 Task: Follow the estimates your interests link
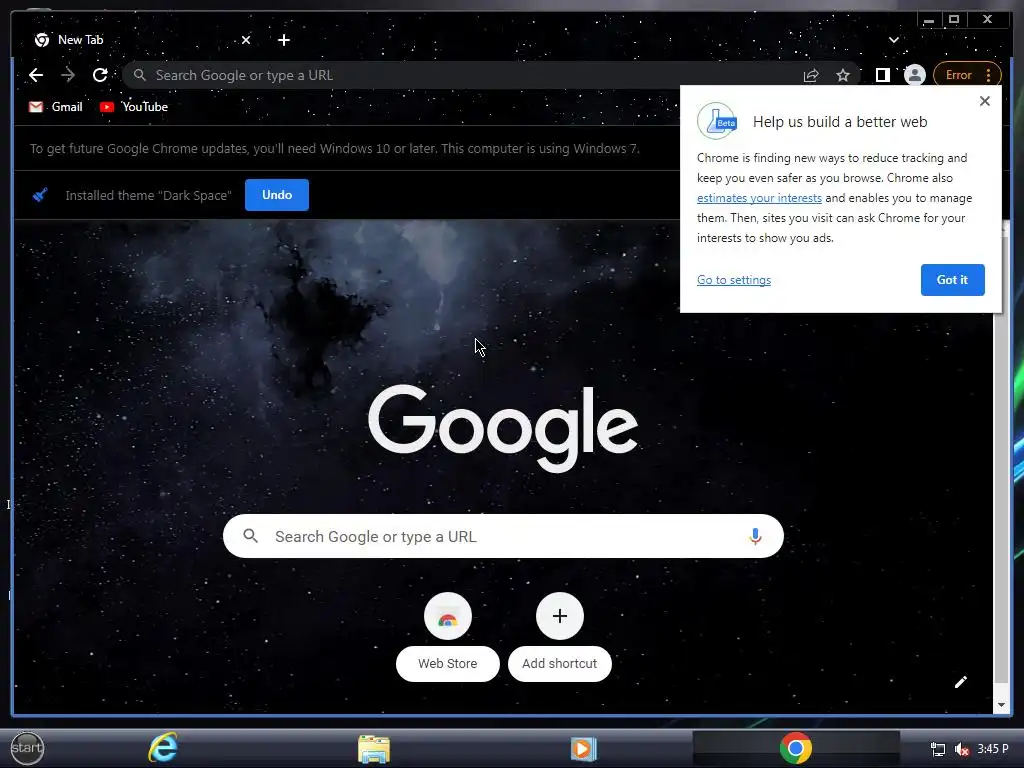click(759, 198)
